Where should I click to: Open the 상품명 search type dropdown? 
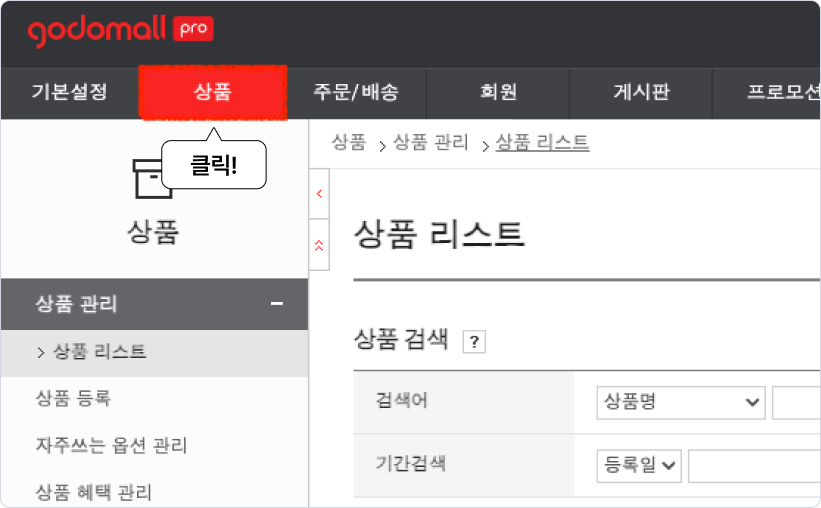point(681,402)
